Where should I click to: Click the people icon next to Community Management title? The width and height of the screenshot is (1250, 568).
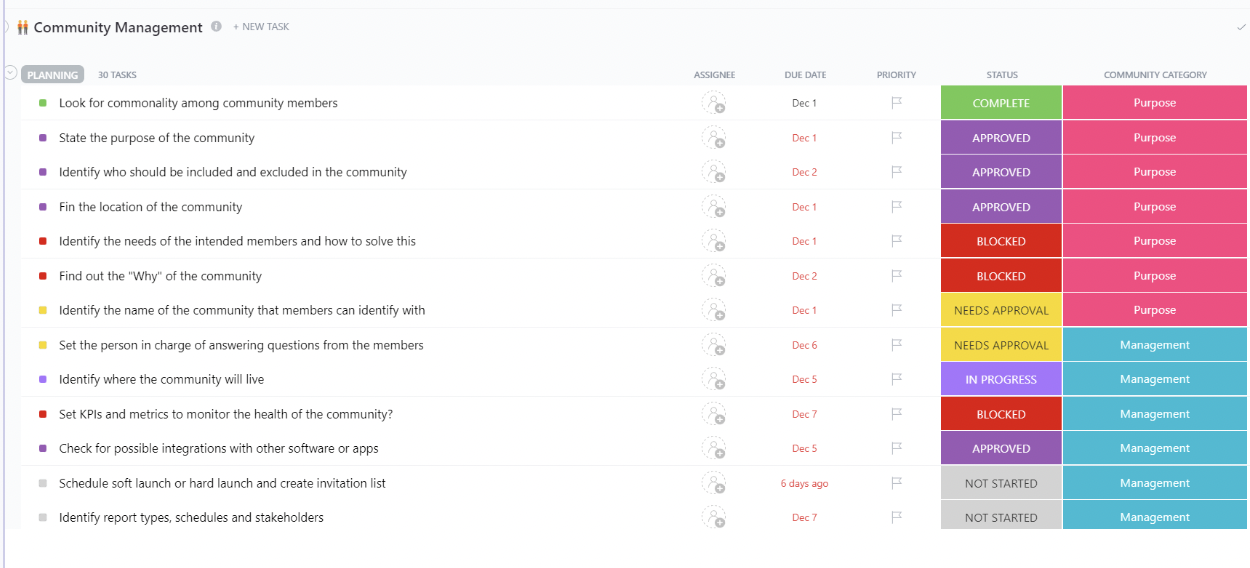click(22, 28)
